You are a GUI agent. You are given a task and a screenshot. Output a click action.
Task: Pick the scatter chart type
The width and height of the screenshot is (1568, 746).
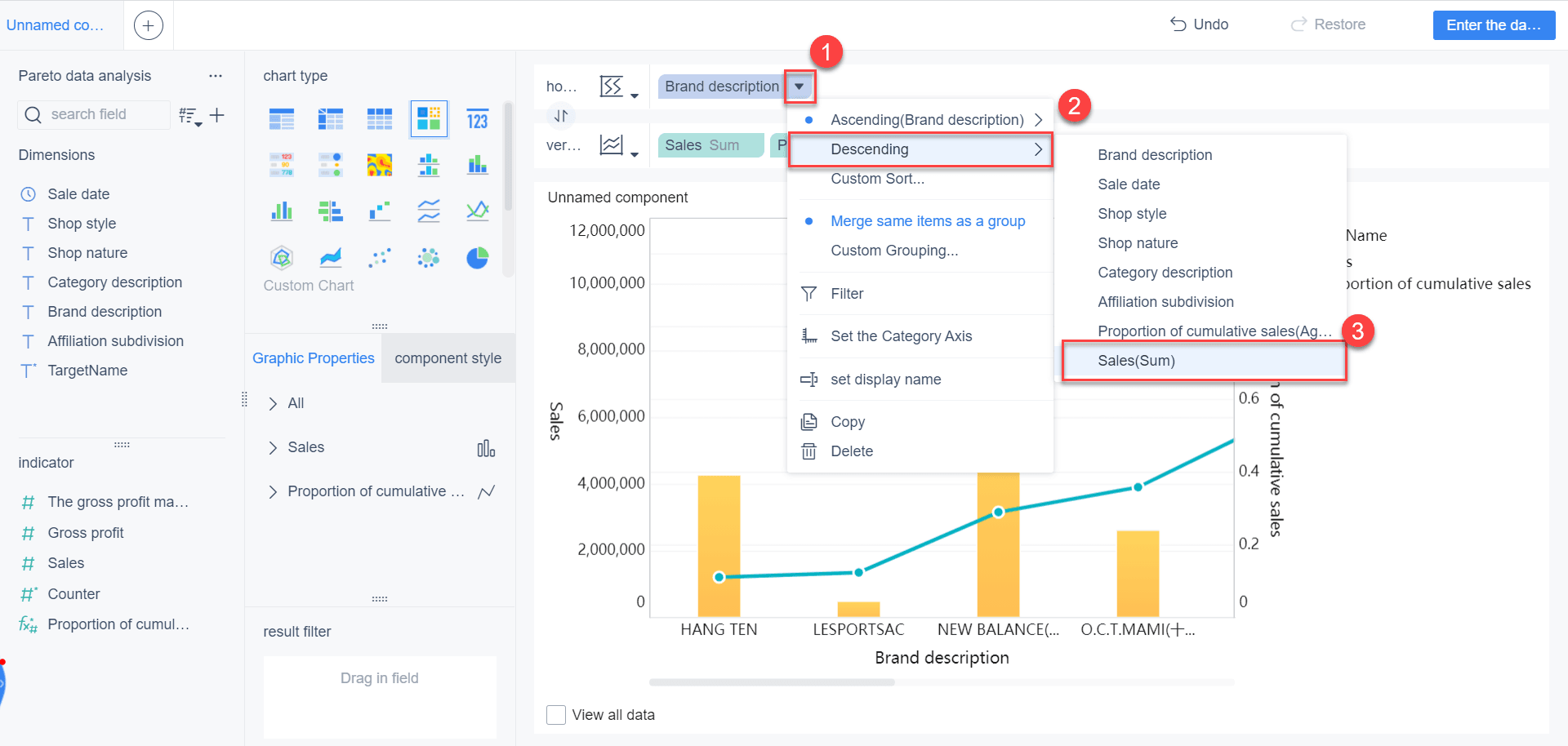pyautogui.click(x=380, y=258)
